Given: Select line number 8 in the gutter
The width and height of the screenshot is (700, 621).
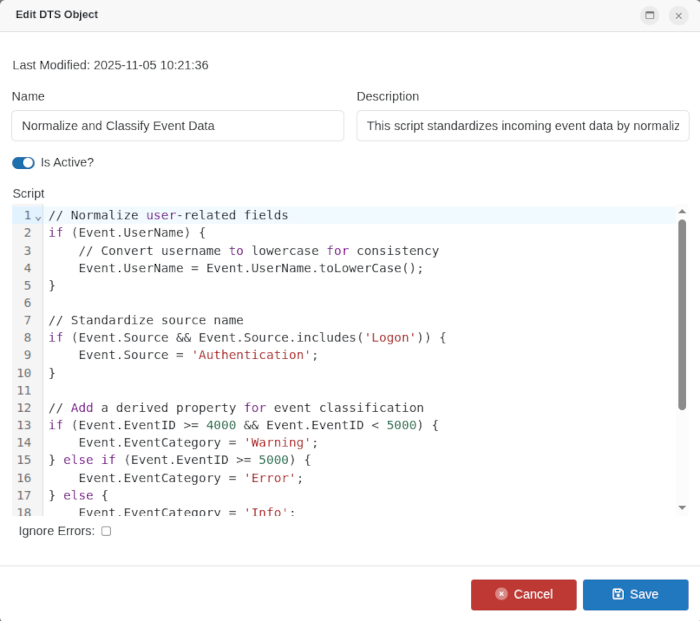Looking at the screenshot, I should point(27,337).
